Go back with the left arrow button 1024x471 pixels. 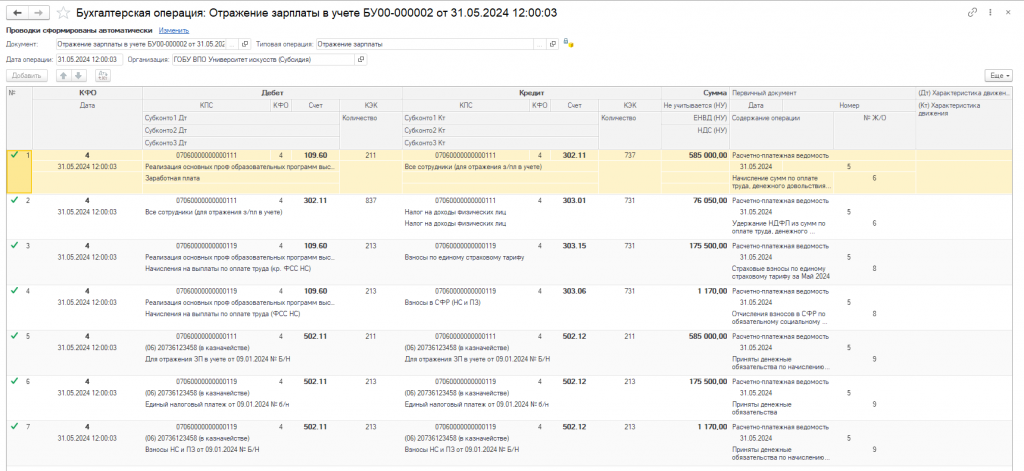click(18, 12)
